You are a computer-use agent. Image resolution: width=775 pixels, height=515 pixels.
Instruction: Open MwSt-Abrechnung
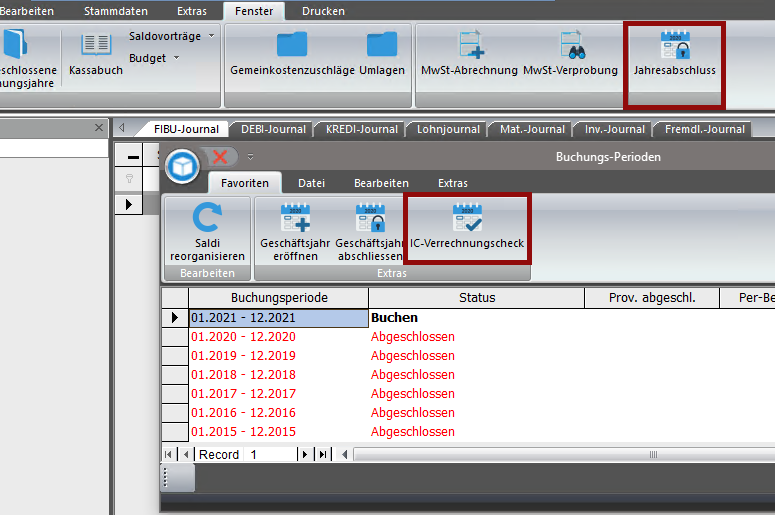coord(469,55)
